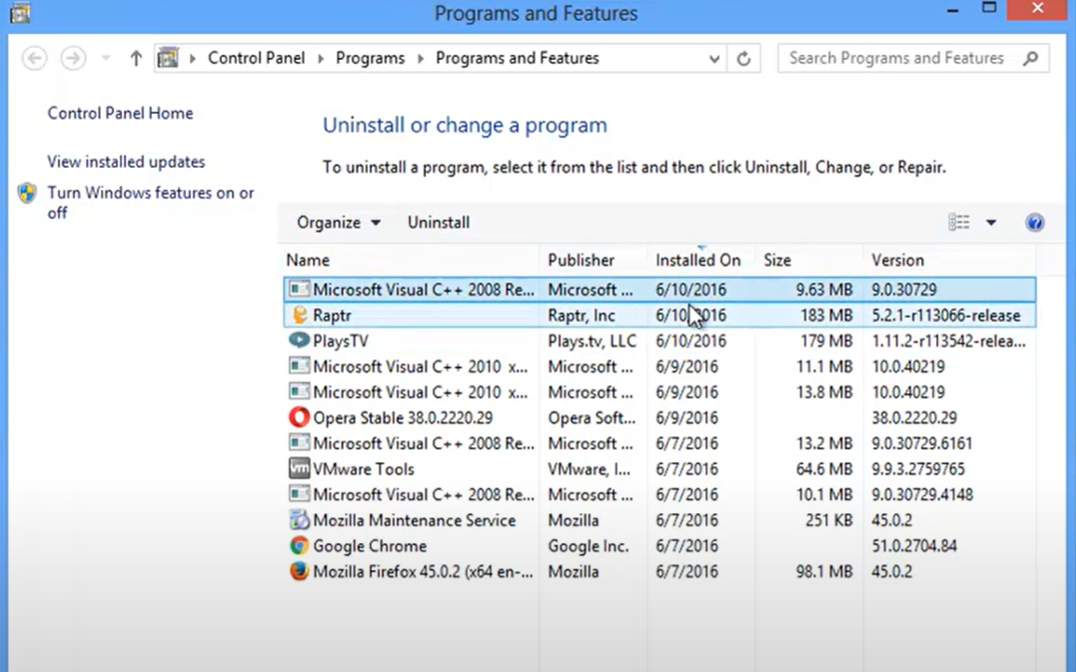Sort programs by the Size column
This screenshot has height=672, width=1076.
(x=777, y=260)
